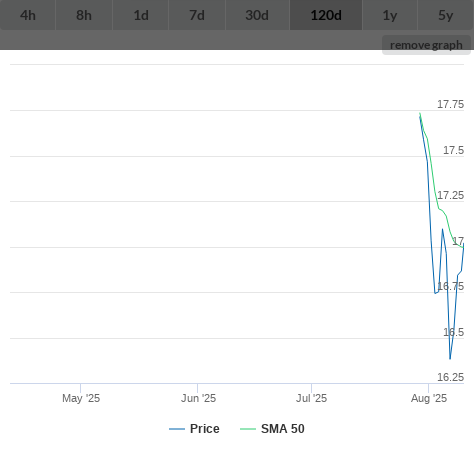Viewport: 474px width, 455px height.
Task: Choose the 1d range tab
Action: tap(141, 15)
